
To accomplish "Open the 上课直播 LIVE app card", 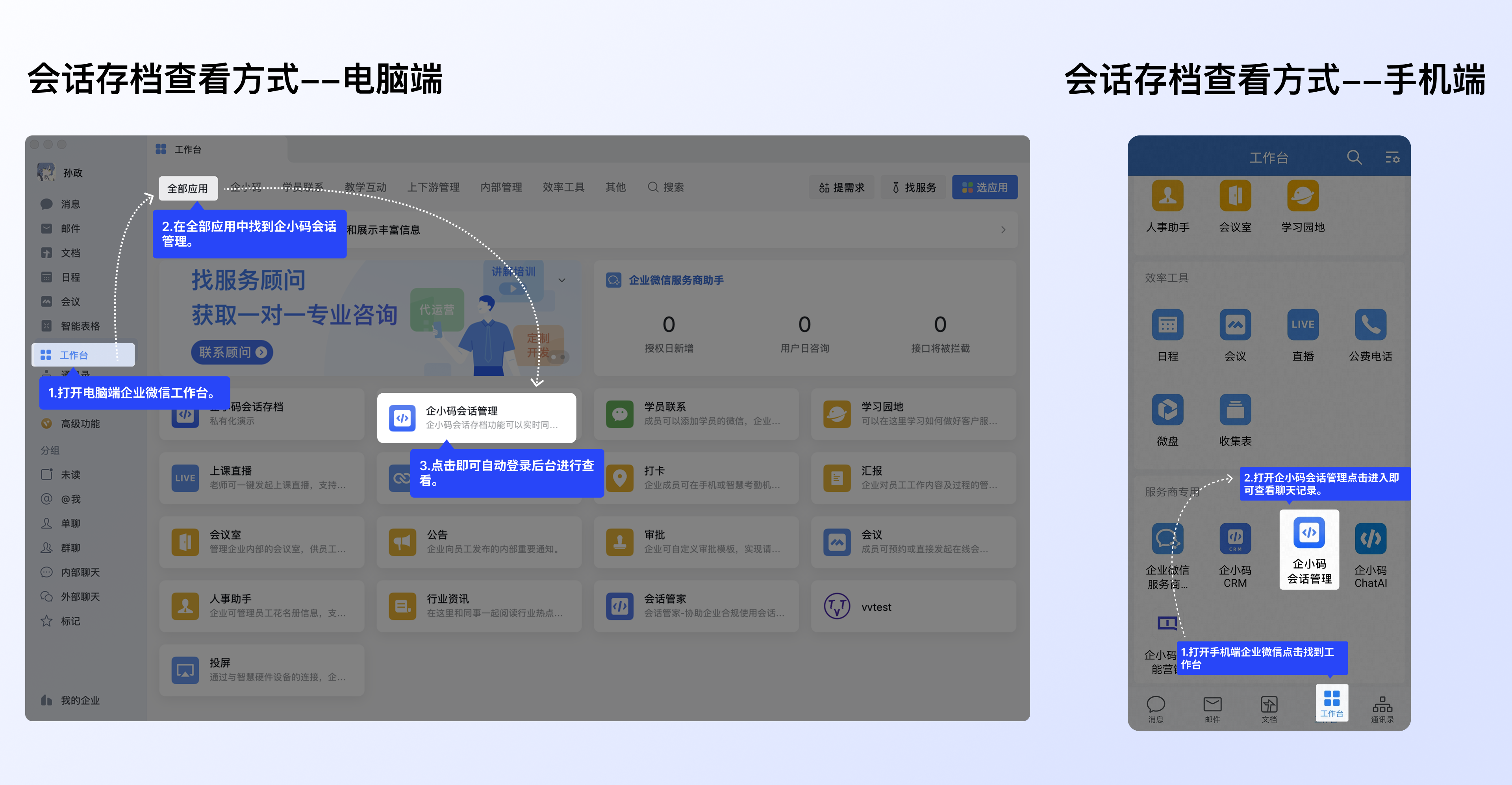I will click(262, 478).
